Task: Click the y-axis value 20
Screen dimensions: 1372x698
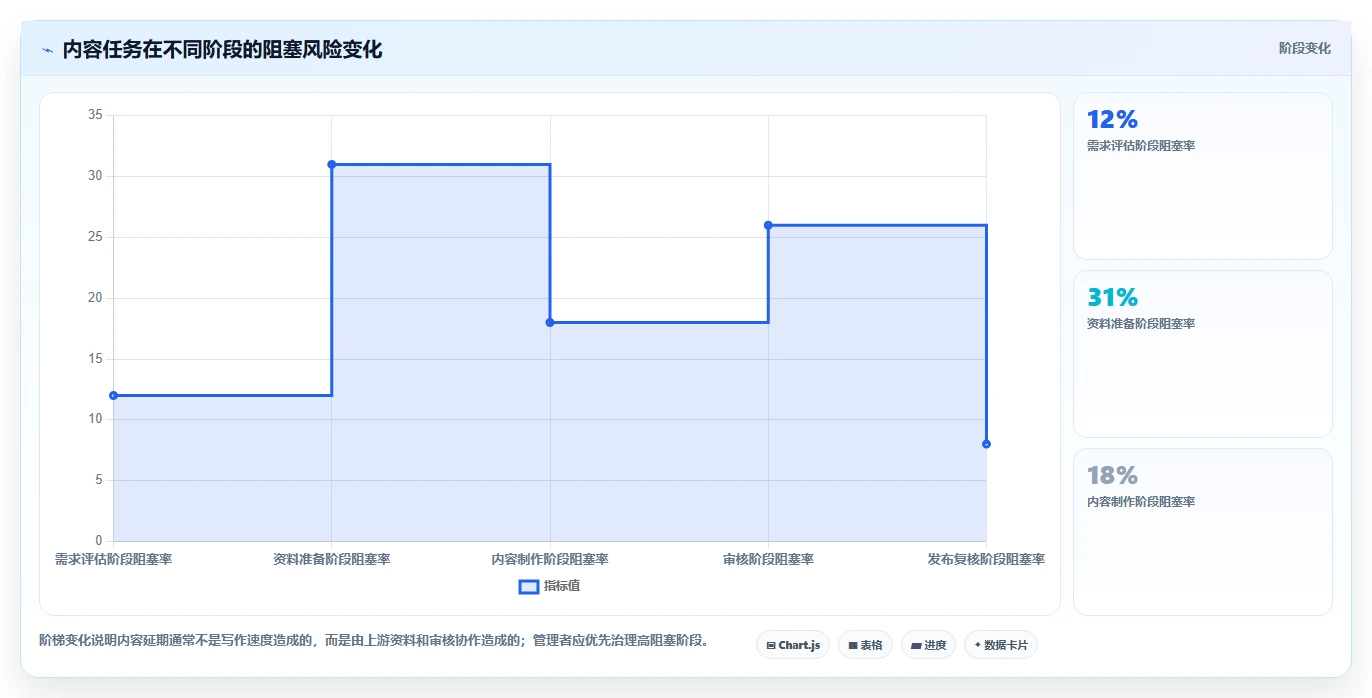Action: coord(95,298)
